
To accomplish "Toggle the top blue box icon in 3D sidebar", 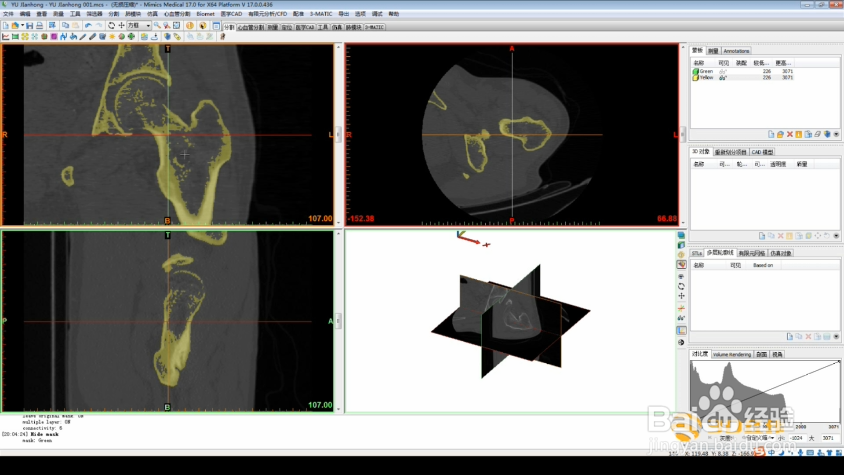I will pos(681,235).
